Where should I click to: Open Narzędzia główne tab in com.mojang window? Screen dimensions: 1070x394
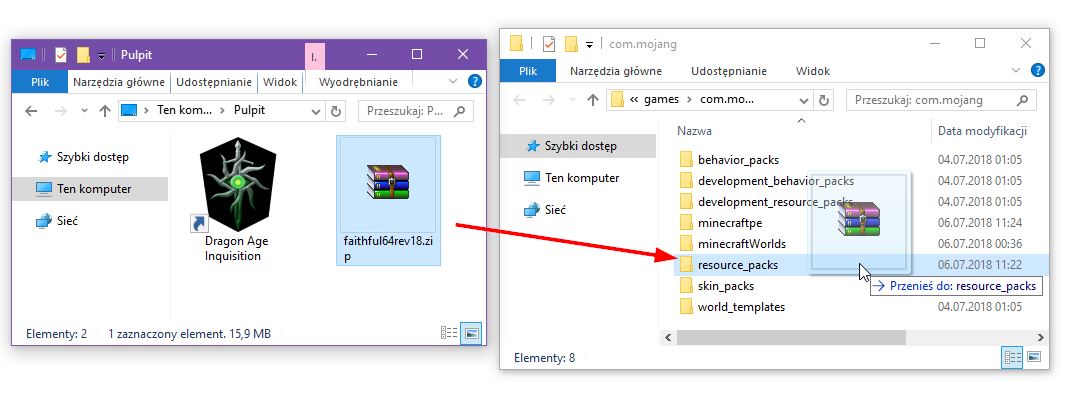pos(616,71)
